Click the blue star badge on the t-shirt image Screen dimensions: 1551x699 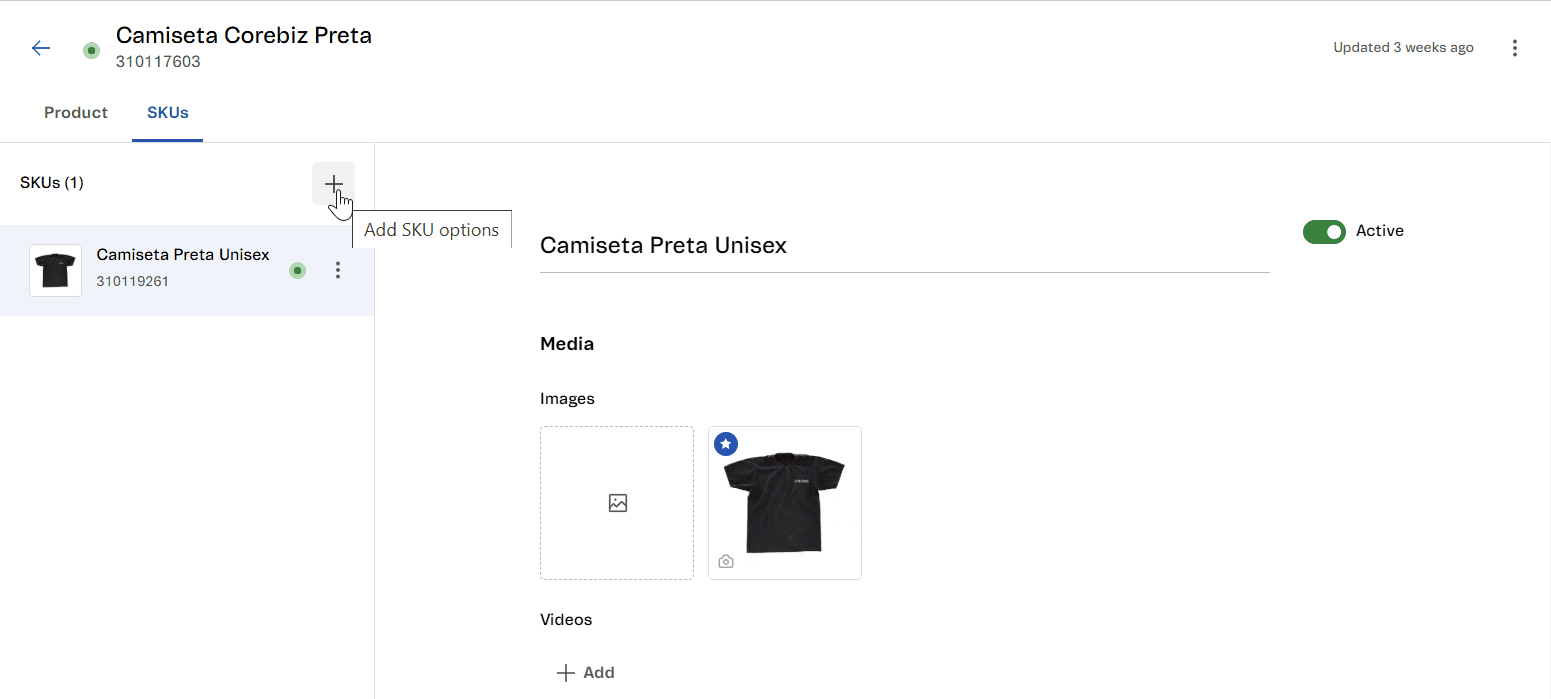726,443
